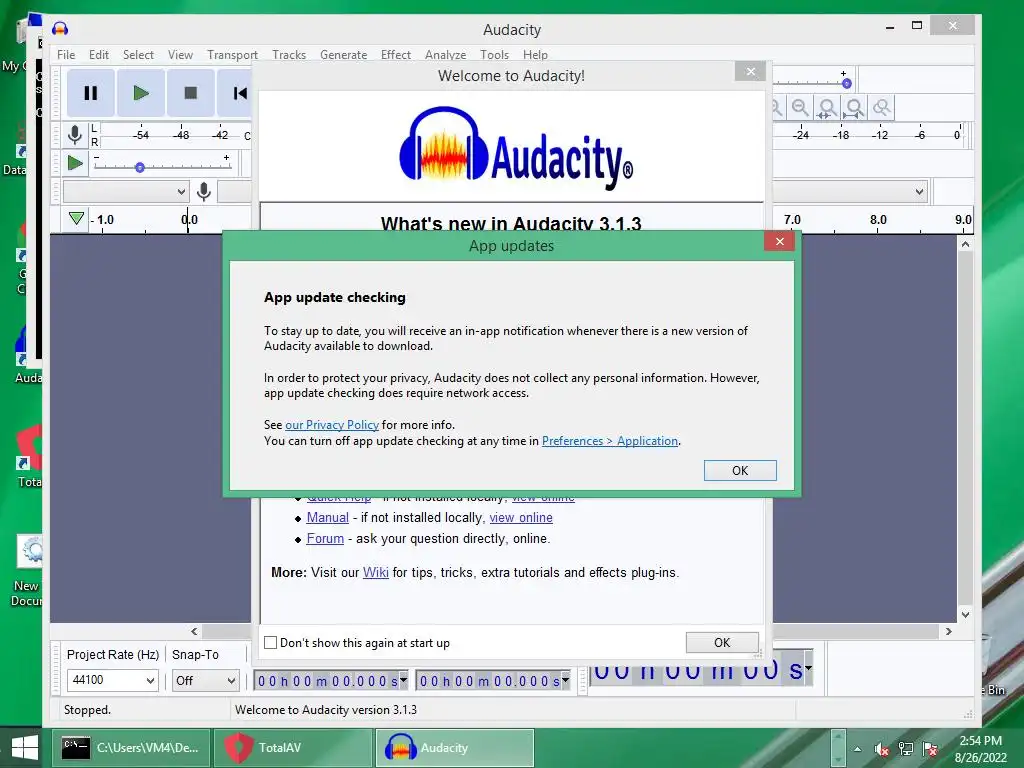Click the green Play transport button
1024x768 pixels.
(x=140, y=93)
